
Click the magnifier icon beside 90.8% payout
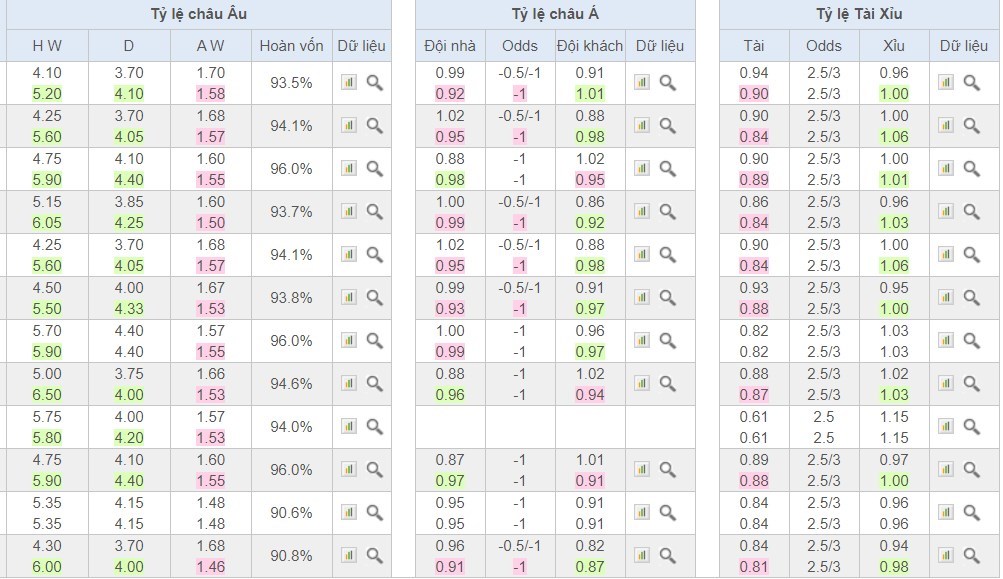[x=374, y=556]
